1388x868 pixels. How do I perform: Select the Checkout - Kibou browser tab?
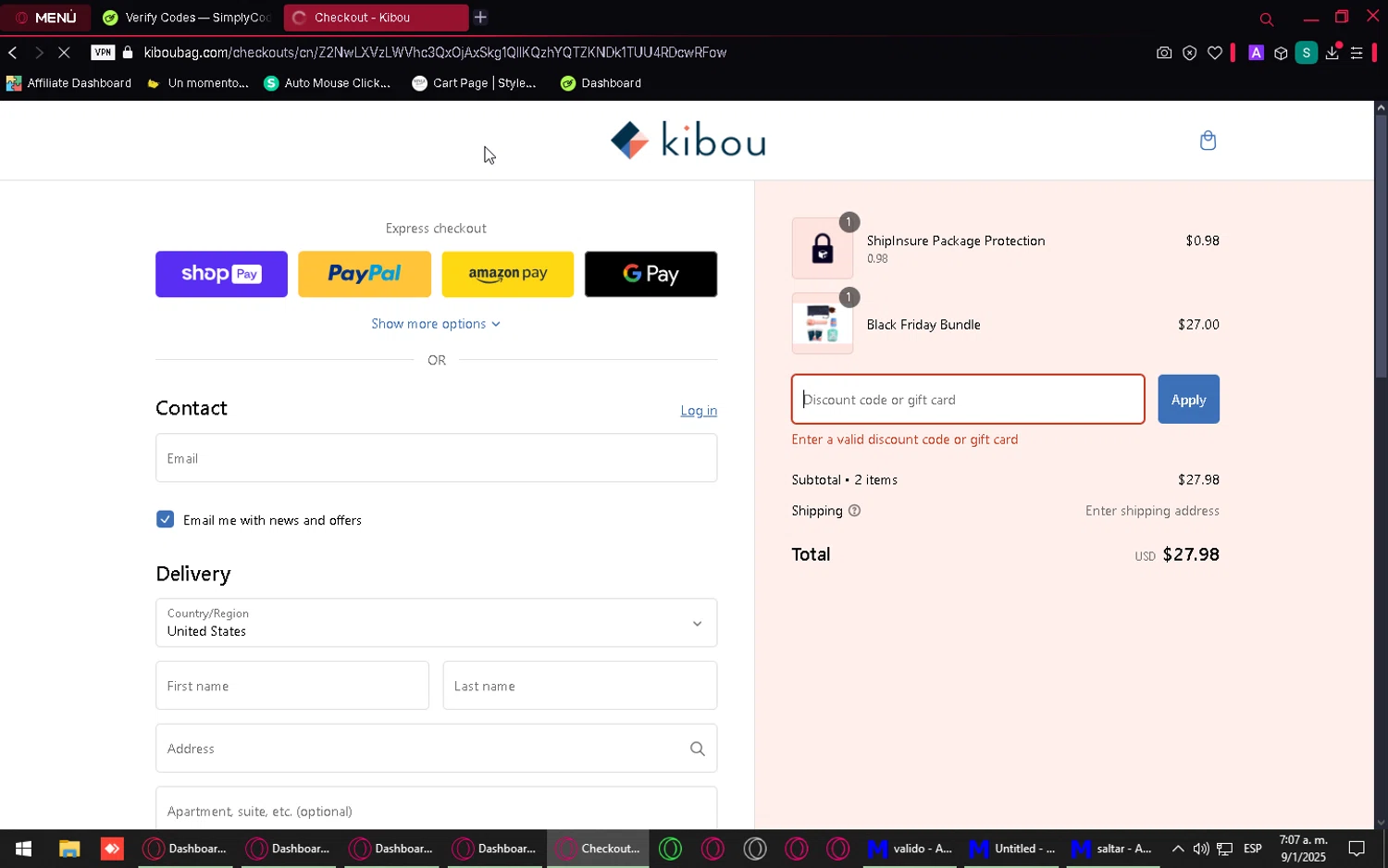click(x=375, y=18)
